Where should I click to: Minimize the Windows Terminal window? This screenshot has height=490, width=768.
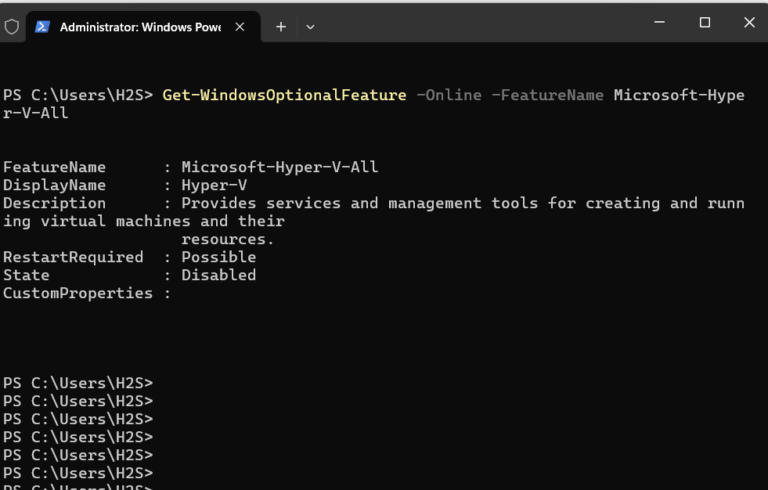pos(660,22)
